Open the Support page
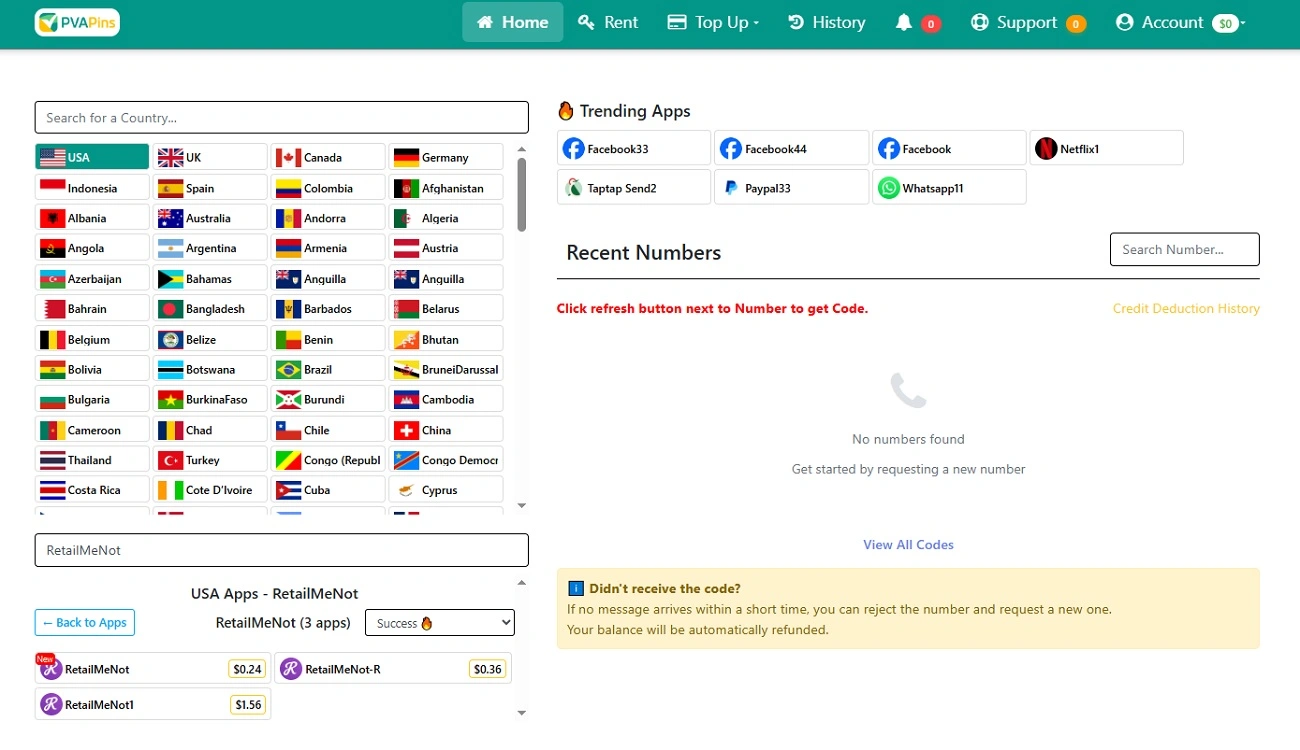 tap(1027, 22)
